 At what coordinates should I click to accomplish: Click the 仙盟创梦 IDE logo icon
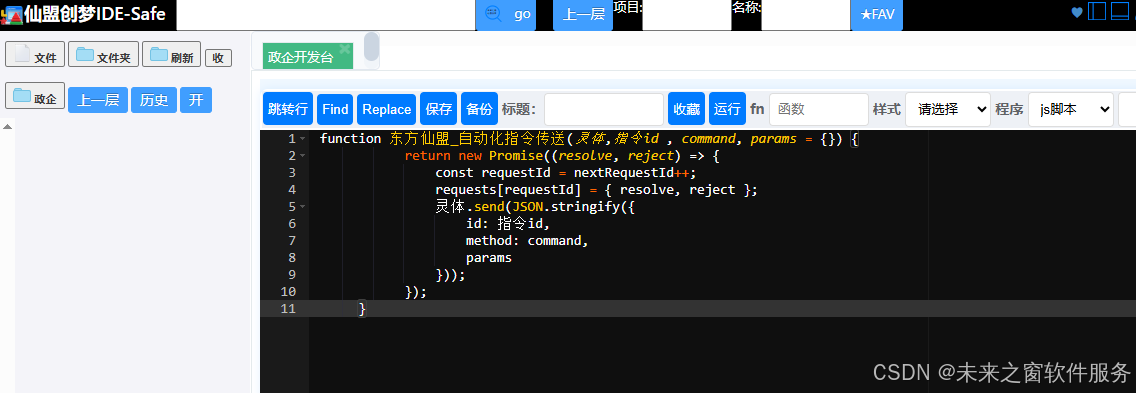[12, 15]
